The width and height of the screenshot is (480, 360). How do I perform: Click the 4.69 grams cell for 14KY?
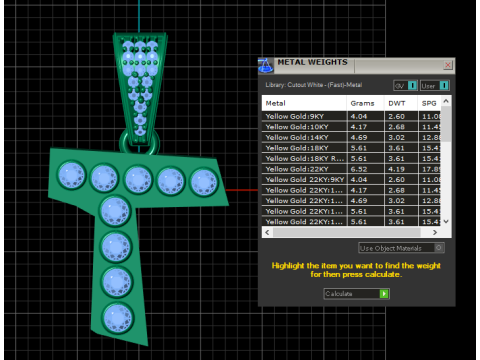(x=365, y=137)
